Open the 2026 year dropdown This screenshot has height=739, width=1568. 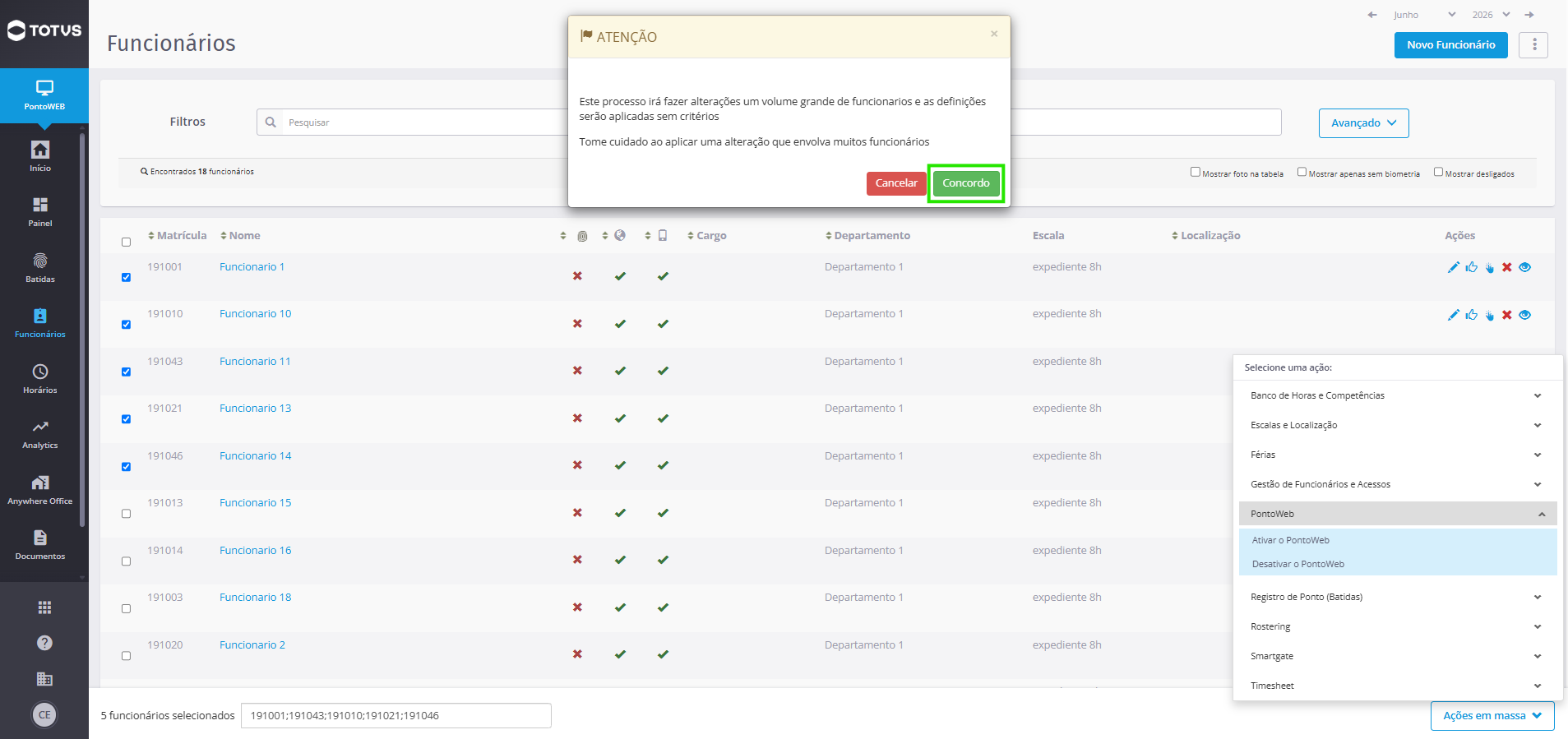[x=1491, y=15]
